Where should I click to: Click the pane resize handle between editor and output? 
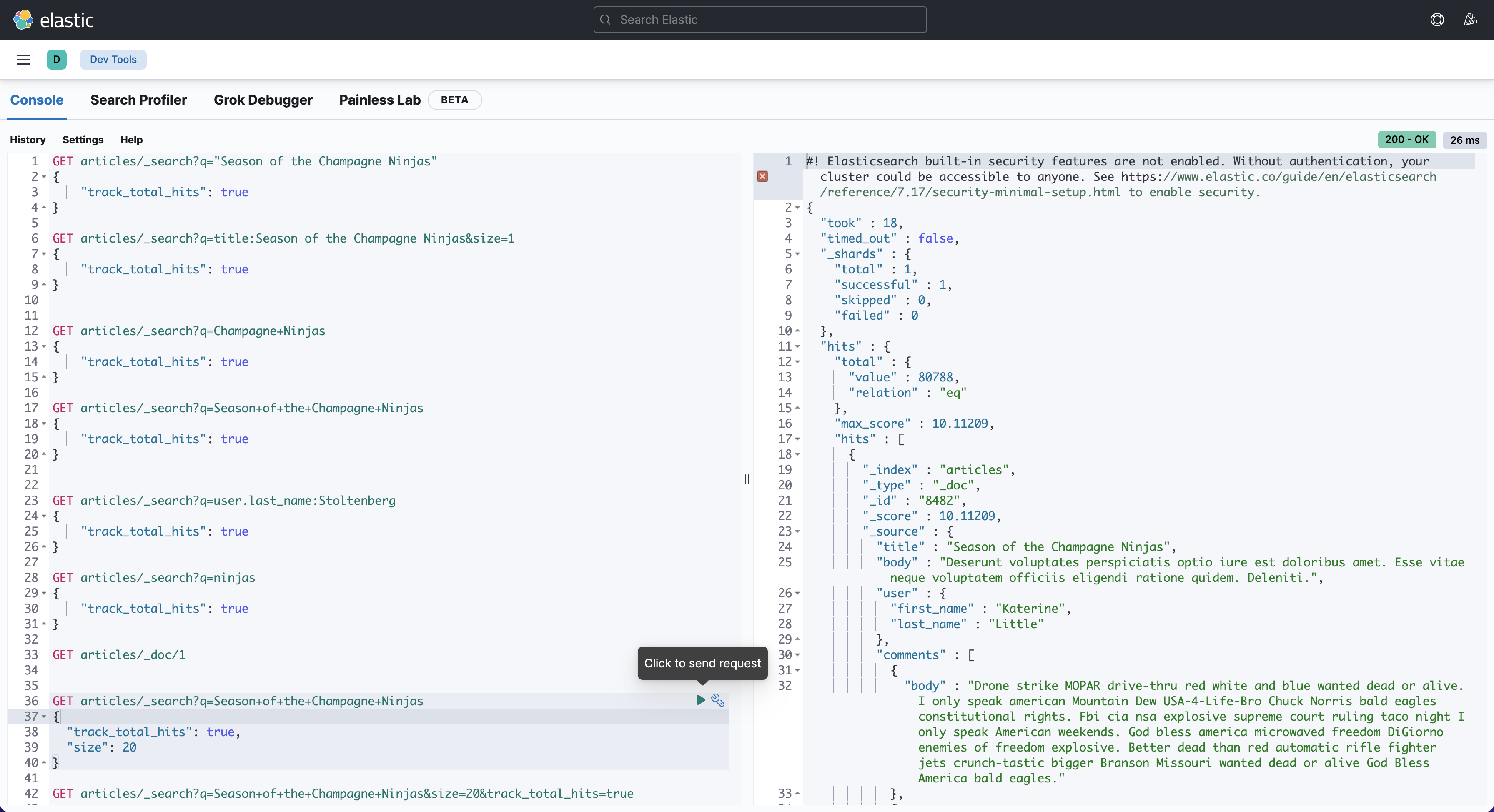(x=747, y=479)
